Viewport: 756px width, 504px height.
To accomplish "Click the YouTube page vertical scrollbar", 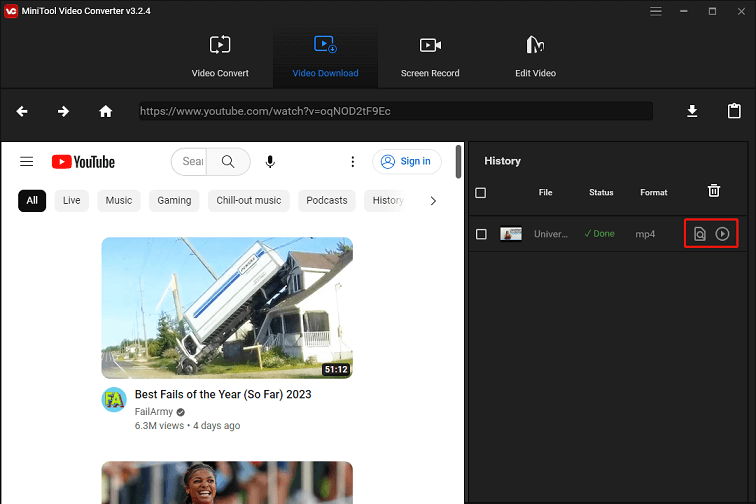I will [458, 162].
